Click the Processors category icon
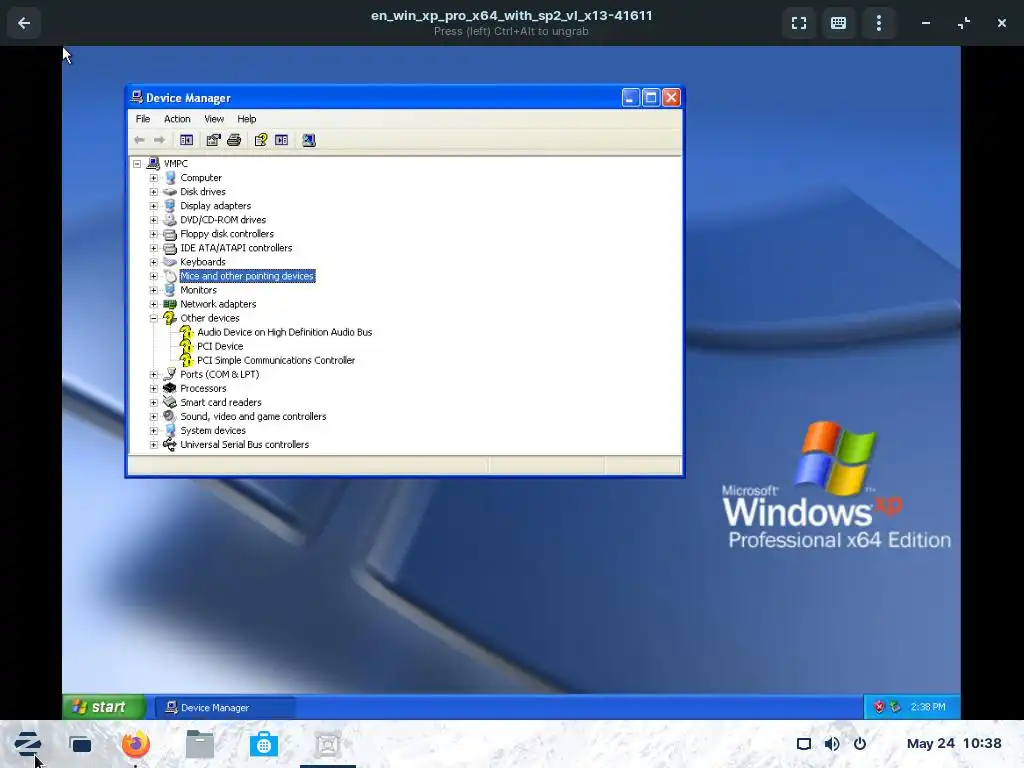Viewport: 1024px width, 768px height. pos(170,389)
